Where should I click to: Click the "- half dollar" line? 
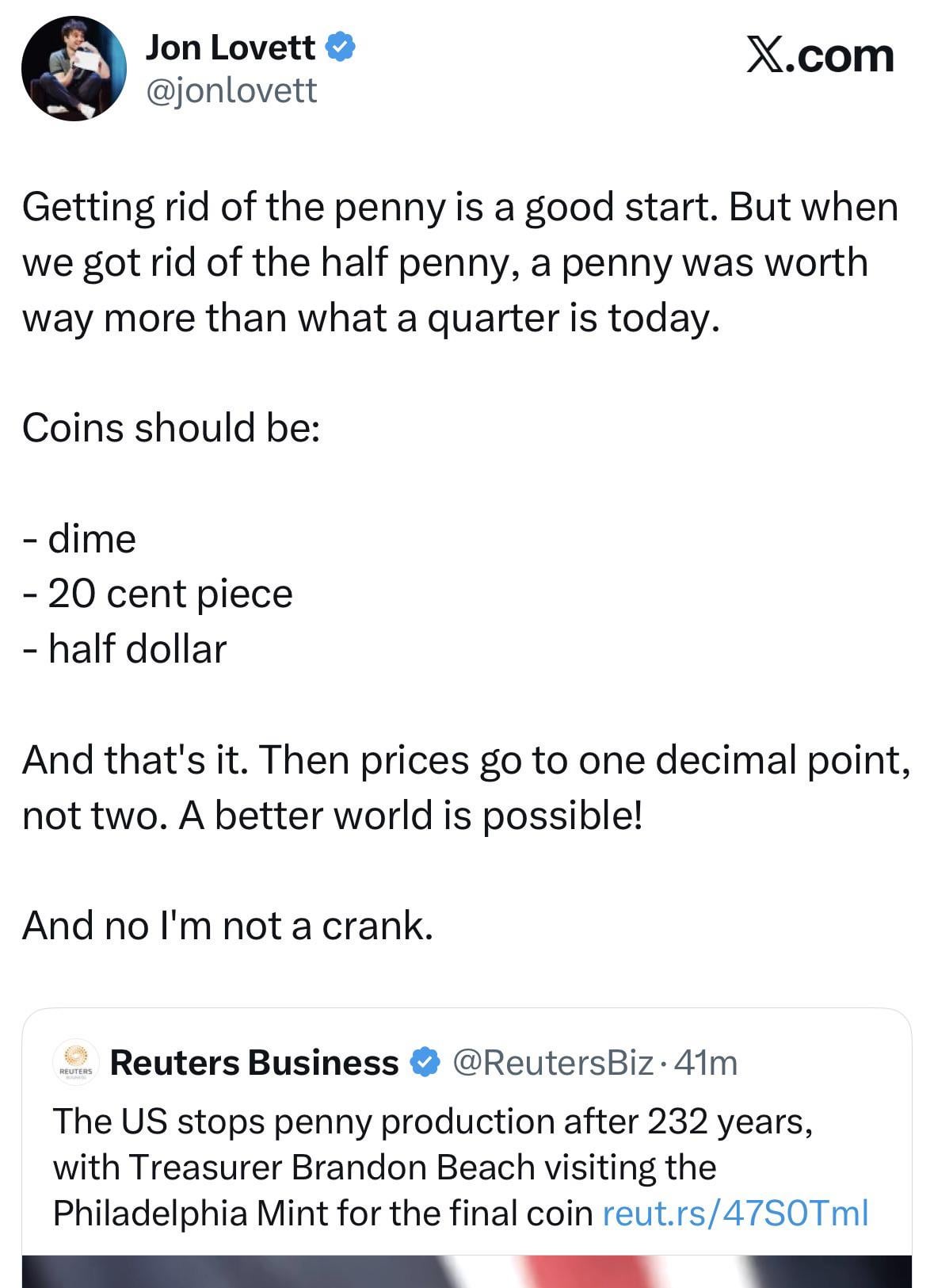tap(125, 648)
